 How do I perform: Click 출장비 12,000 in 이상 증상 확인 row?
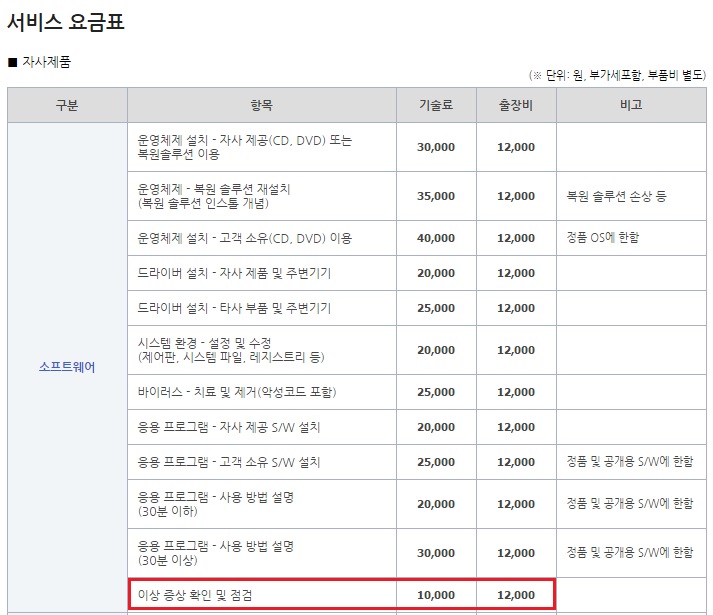tap(516, 595)
